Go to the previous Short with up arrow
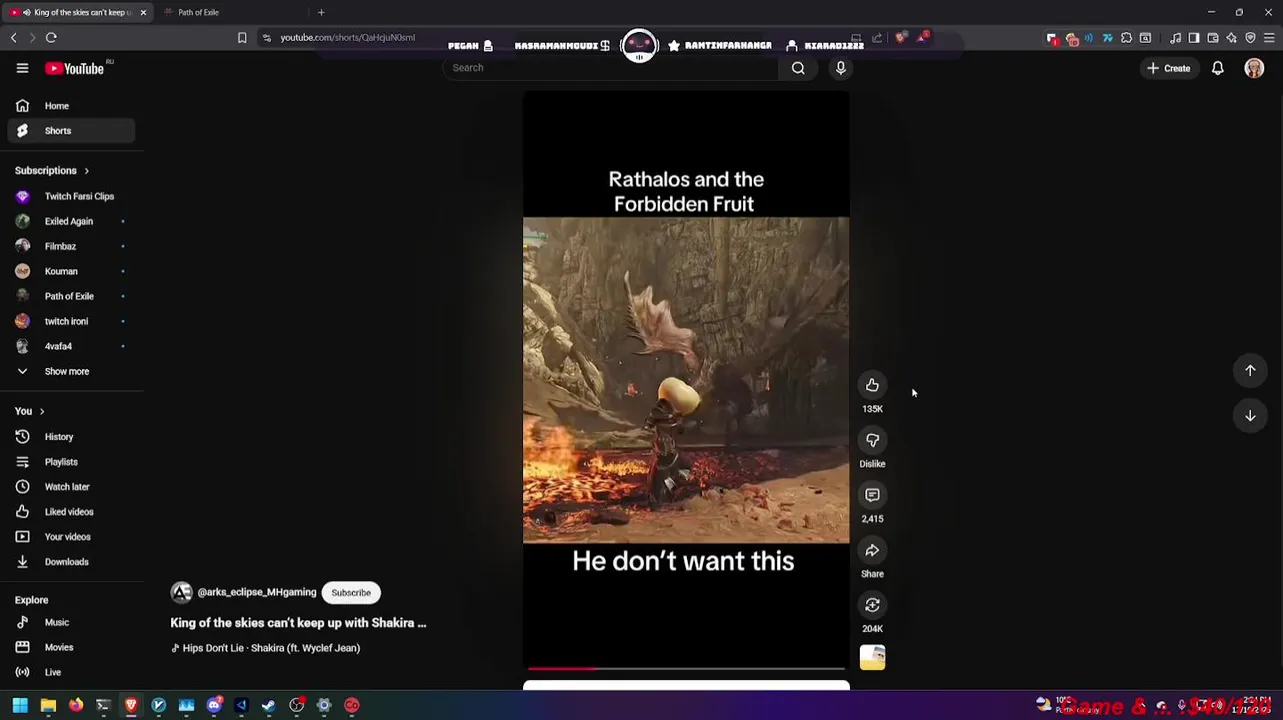The width and height of the screenshot is (1283, 720). (x=1250, y=371)
